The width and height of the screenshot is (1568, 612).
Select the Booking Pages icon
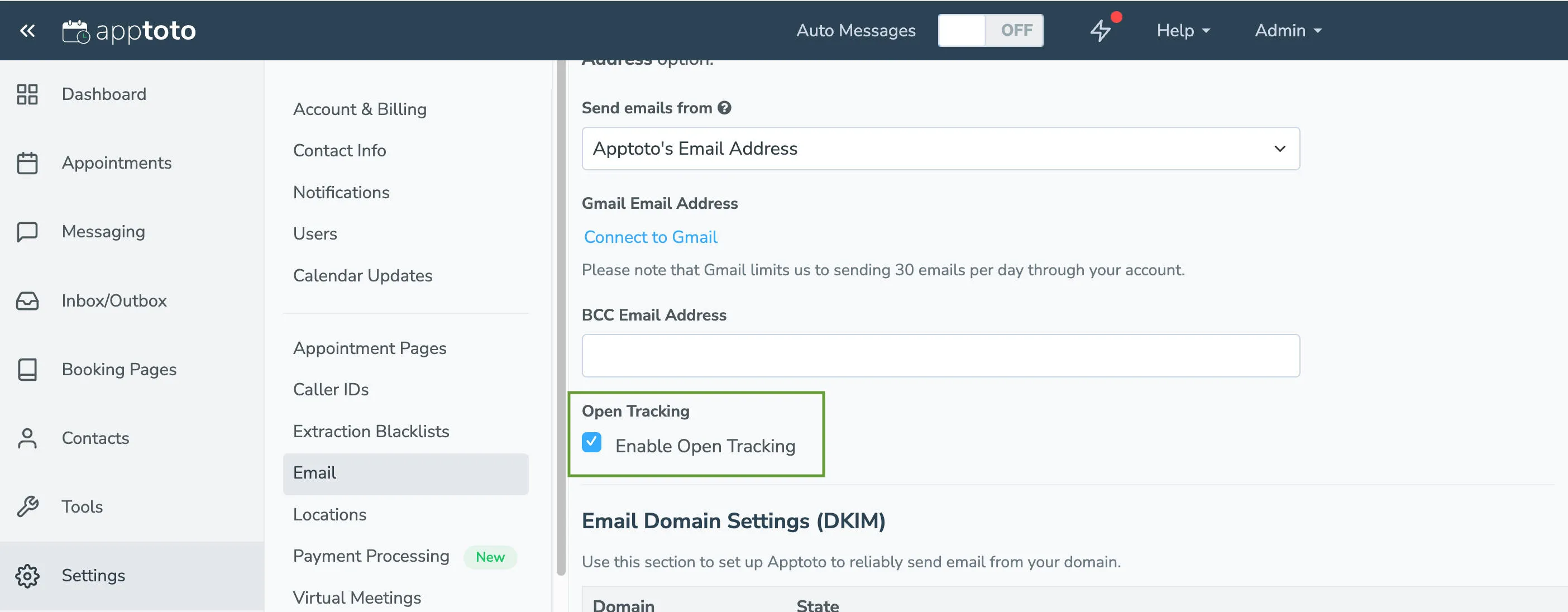tap(27, 369)
